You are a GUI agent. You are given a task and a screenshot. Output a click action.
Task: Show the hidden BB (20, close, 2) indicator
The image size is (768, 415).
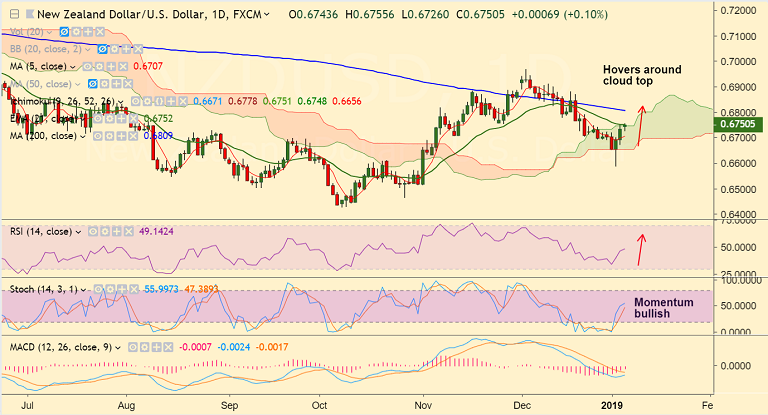pyautogui.click(x=102, y=49)
